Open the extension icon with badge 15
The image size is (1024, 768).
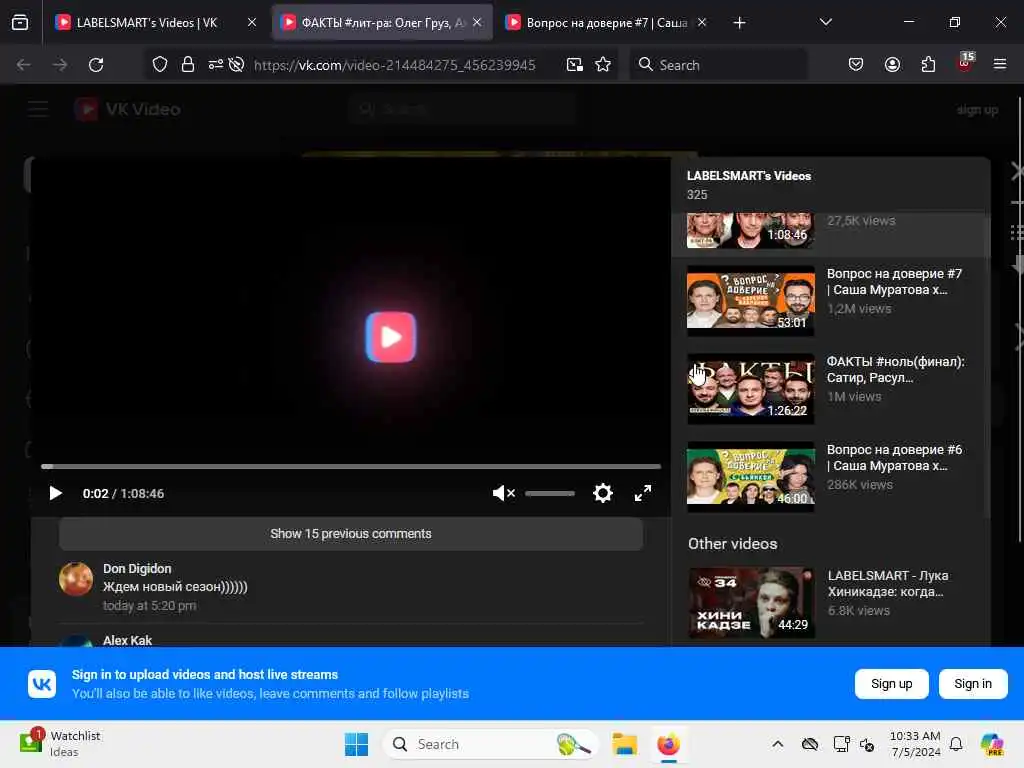coord(965,63)
